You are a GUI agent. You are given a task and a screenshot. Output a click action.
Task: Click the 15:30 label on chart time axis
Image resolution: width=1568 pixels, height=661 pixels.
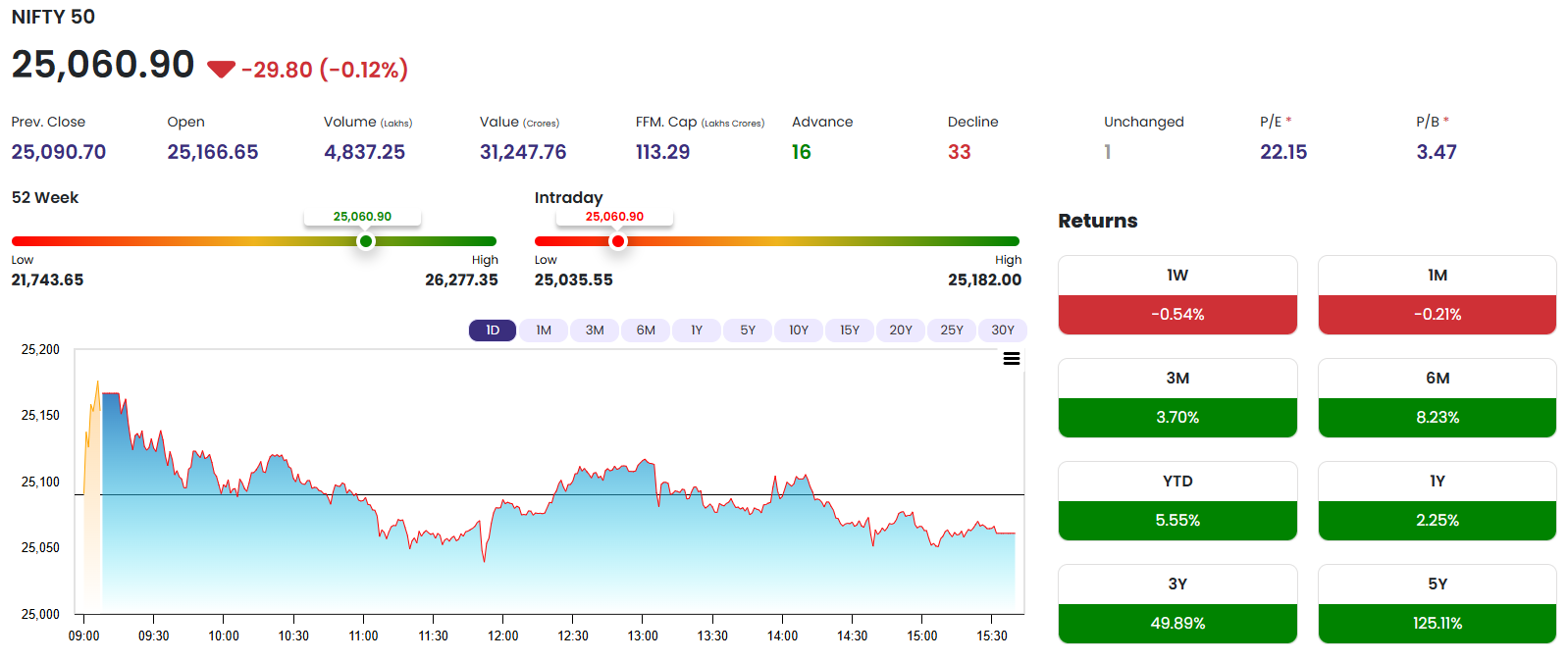point(992,636)
